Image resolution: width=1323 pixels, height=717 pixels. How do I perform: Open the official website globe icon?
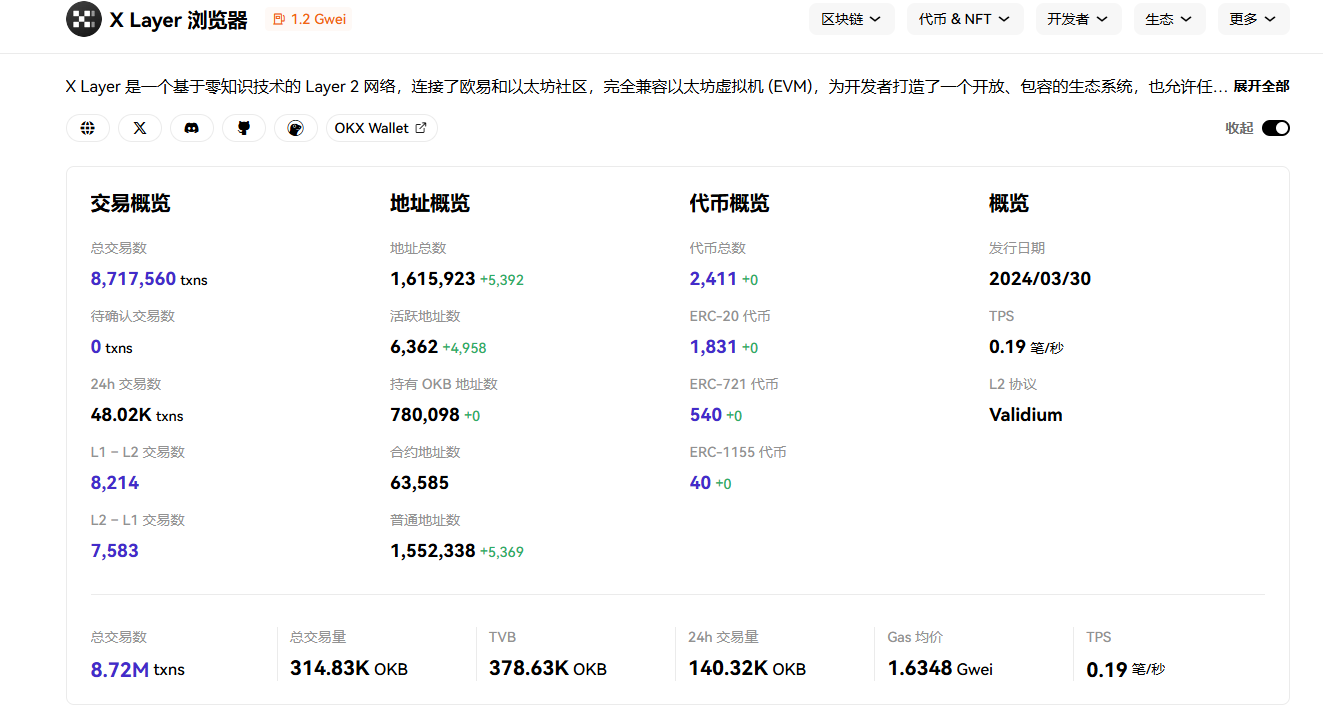(88, 128)
